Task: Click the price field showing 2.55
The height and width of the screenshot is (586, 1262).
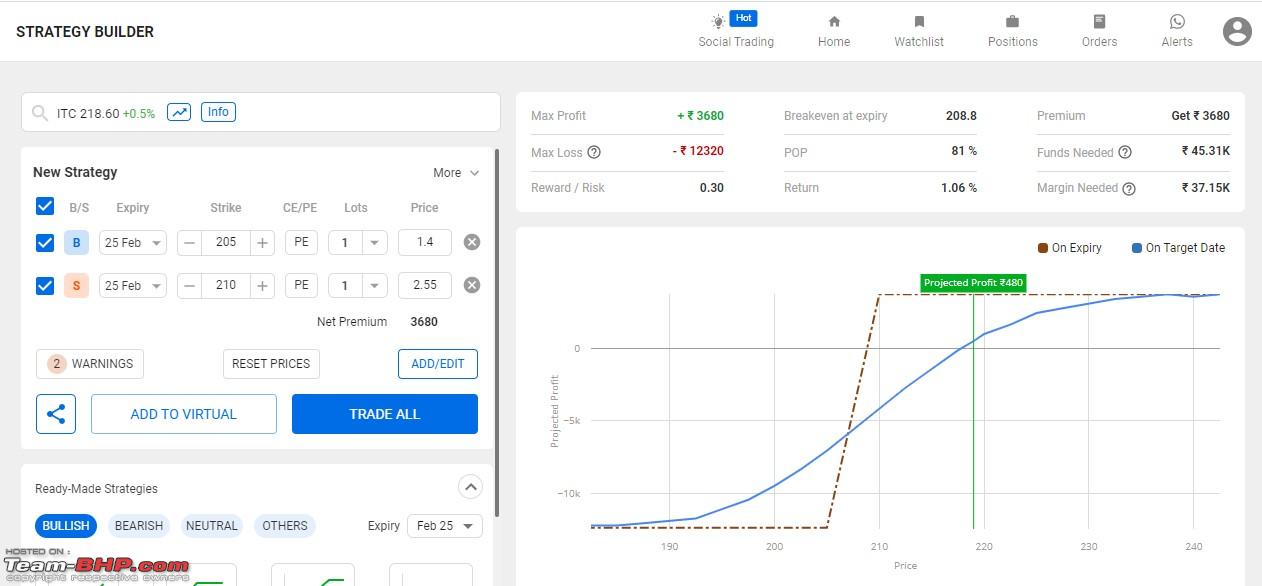Action: click(425, 285)
